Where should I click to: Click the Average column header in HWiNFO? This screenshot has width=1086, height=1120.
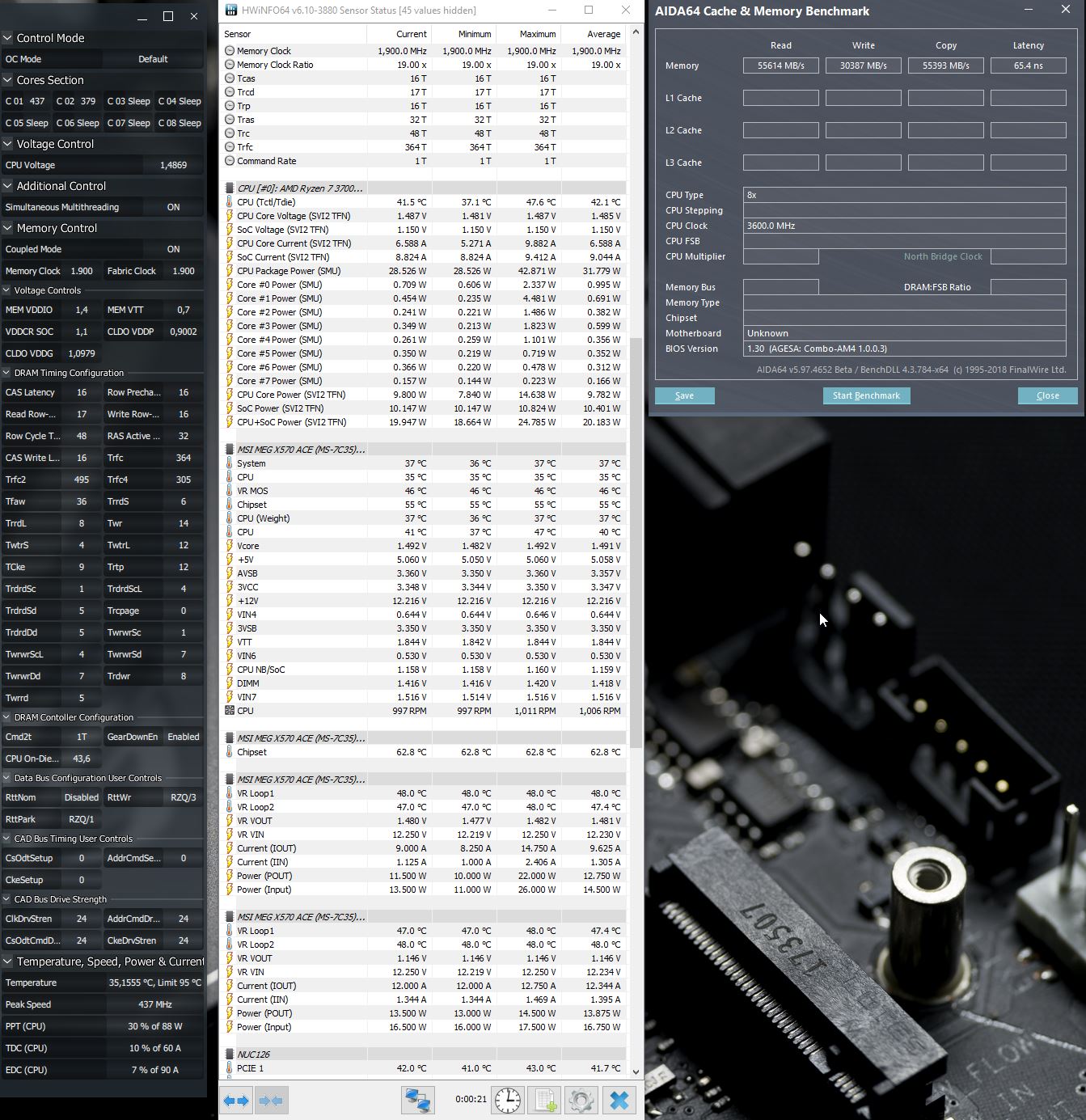593,34
